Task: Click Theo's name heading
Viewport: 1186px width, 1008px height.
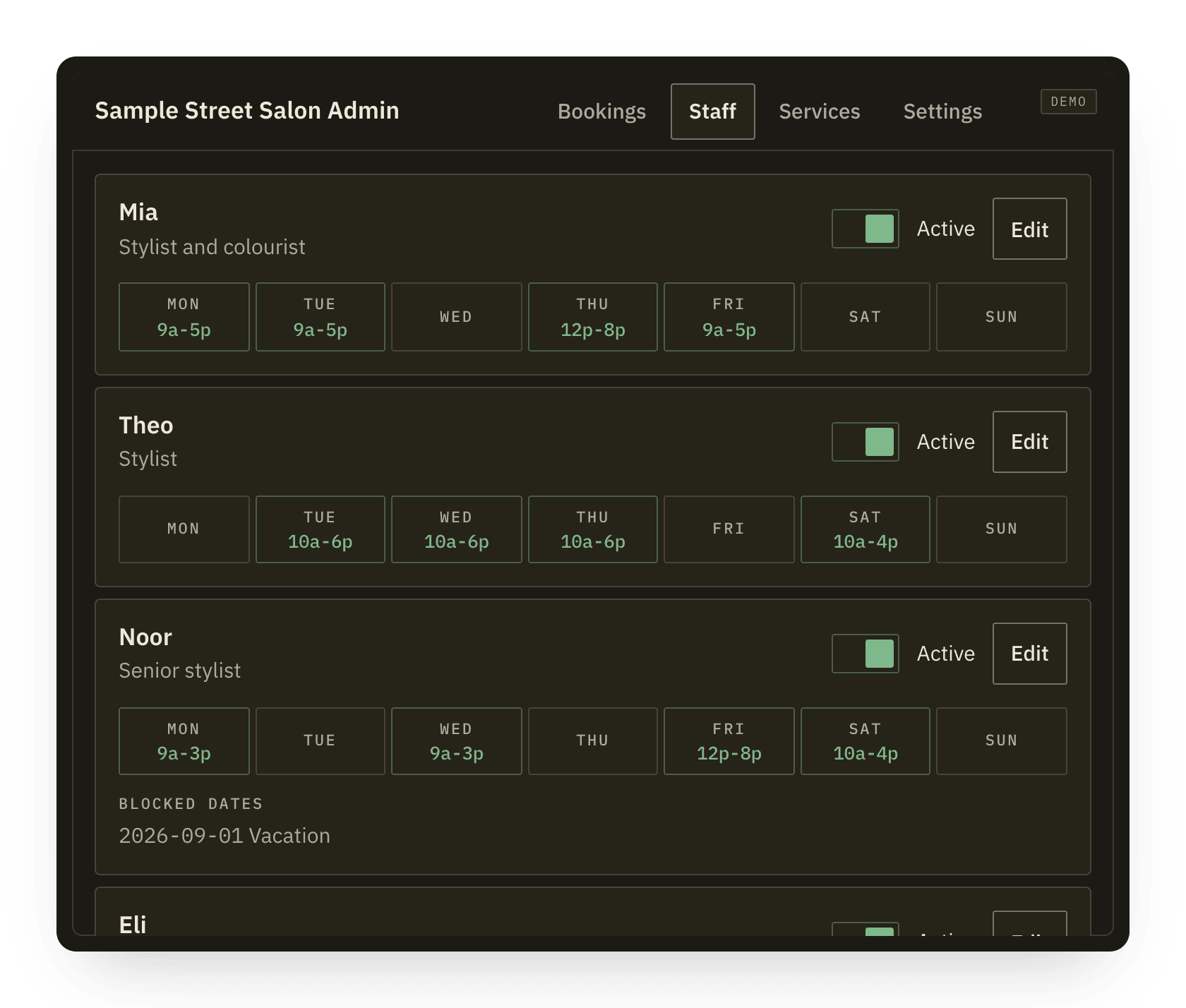Action: click(146, 426)
